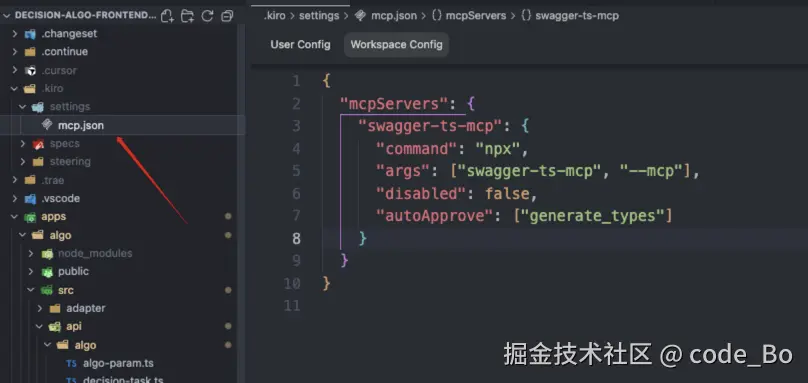Screen dimensions: 808x383
Task: Click the "disabled" key on line 6
Action: [421, 194]
